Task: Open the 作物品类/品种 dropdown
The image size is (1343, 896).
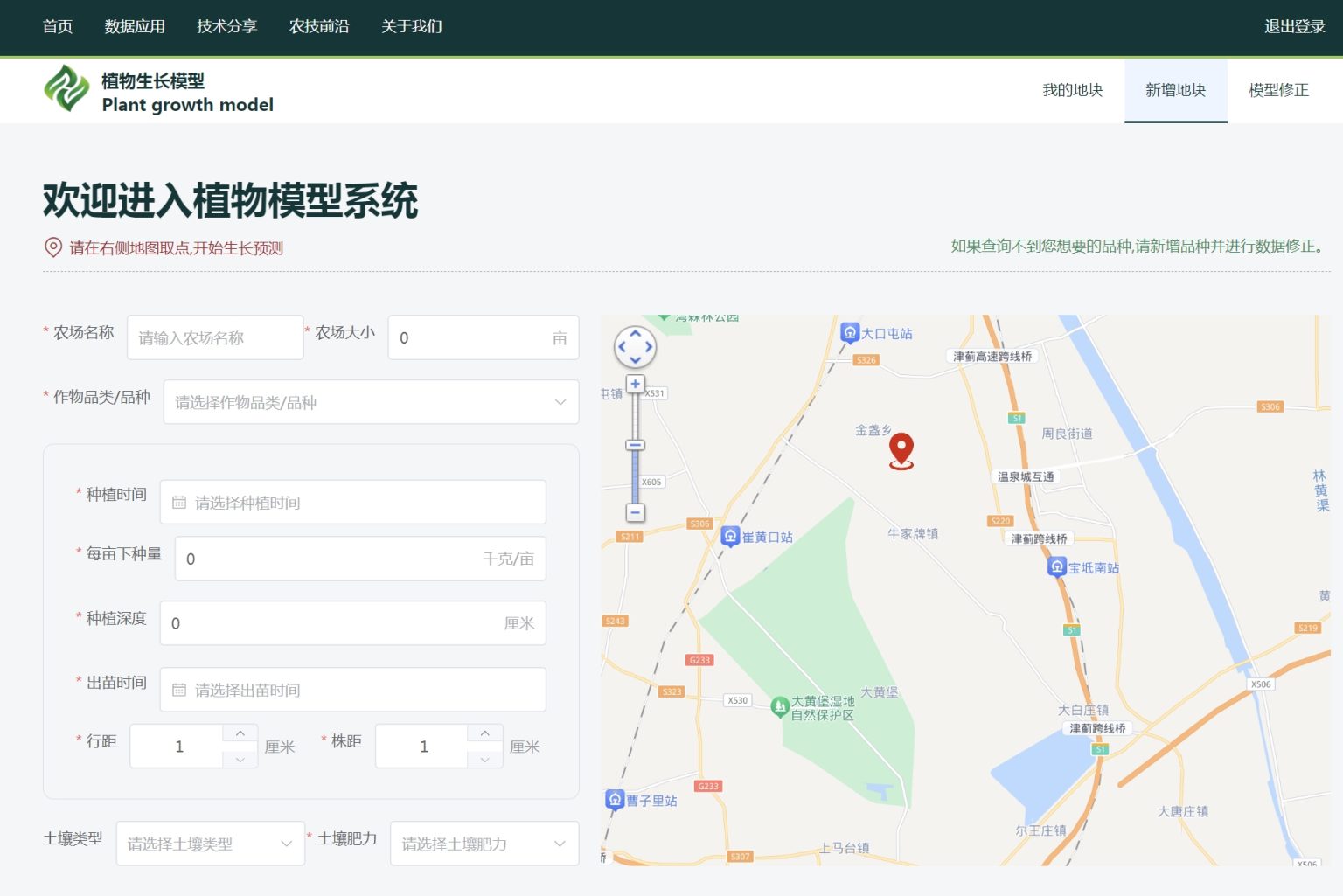Action: (x=371, y=402)
